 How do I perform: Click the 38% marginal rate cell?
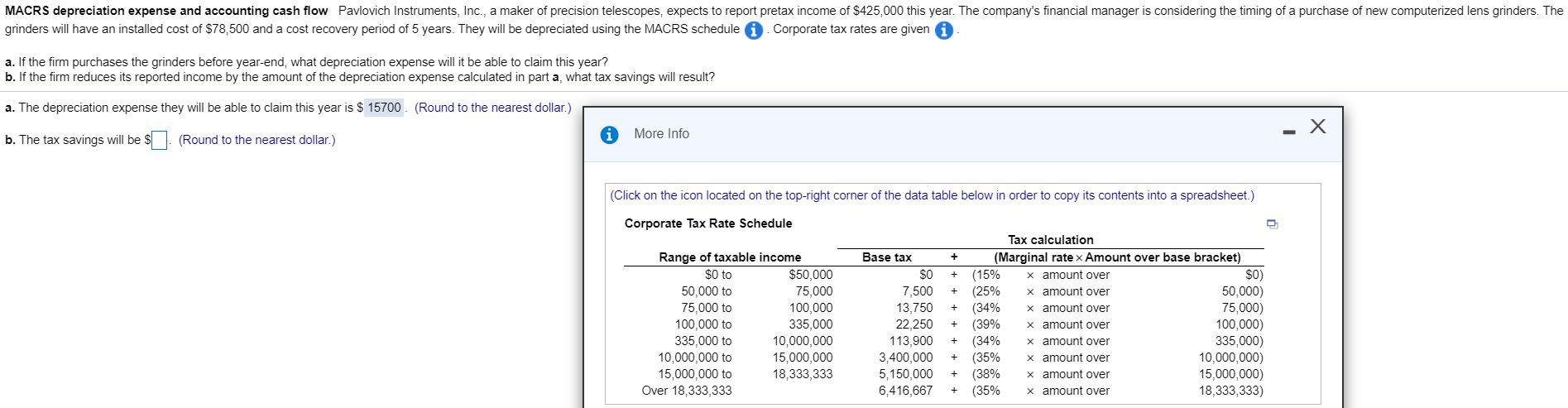(x=986, y=374)
